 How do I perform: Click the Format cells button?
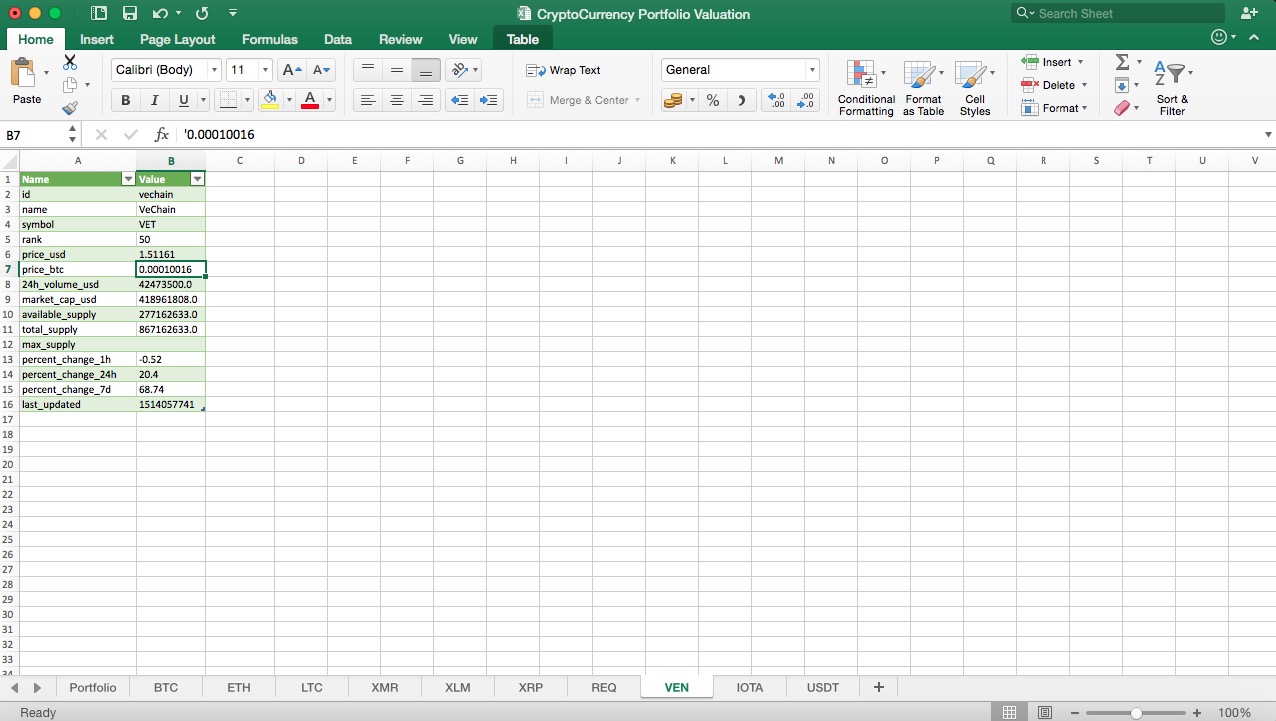click(x=1055, y=108)
